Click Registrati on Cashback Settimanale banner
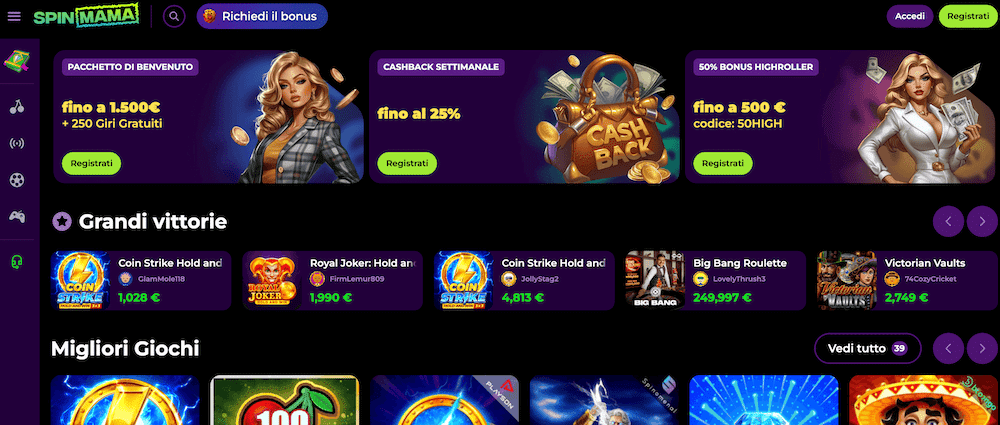Viewport: 1000px width, 425px height. click(x=407, y=163)
